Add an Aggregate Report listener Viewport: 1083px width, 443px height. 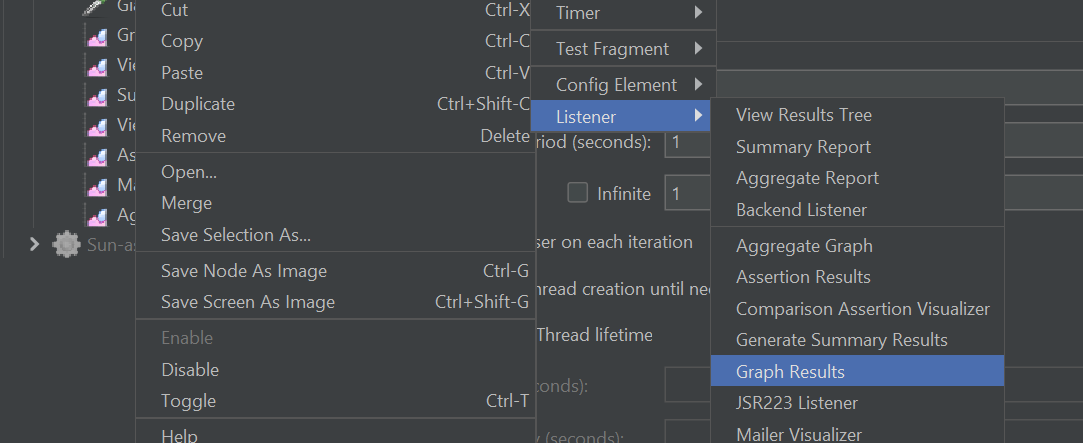807,178
